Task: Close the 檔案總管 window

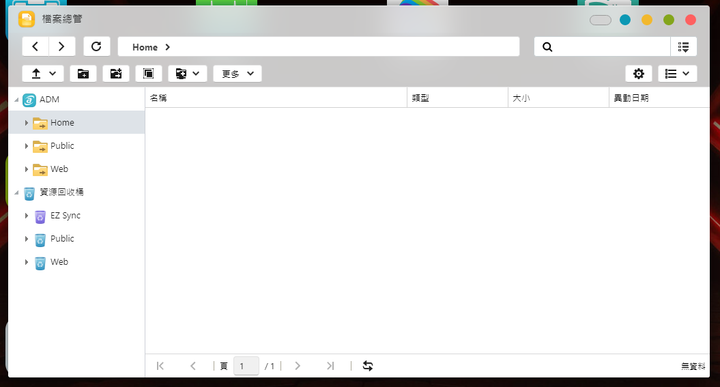Action: [x=691, y=20]
